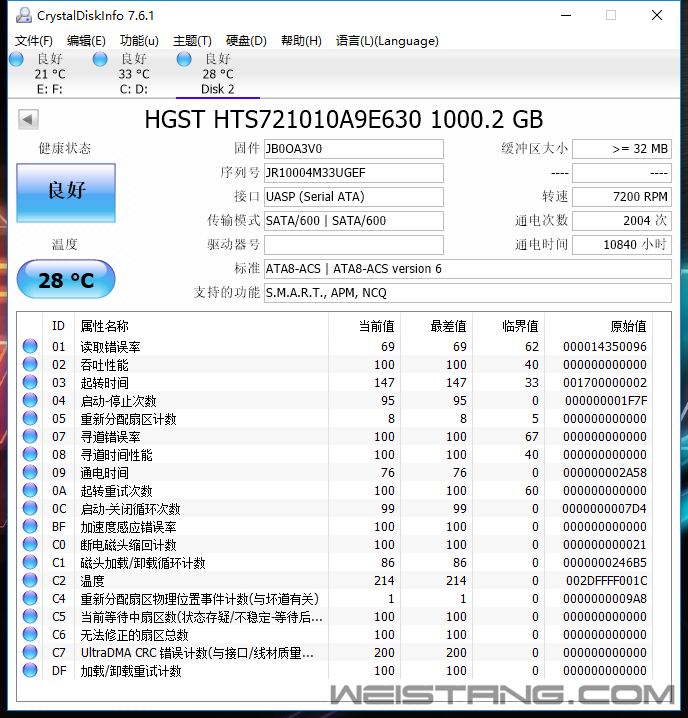
Task: Open the 主题(T) menu
Action: click(x=192, y=41)
